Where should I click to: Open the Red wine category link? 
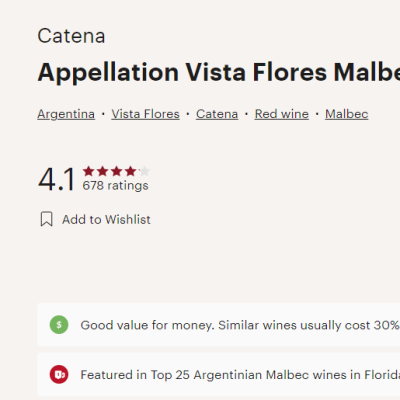(x=282, y=114)
